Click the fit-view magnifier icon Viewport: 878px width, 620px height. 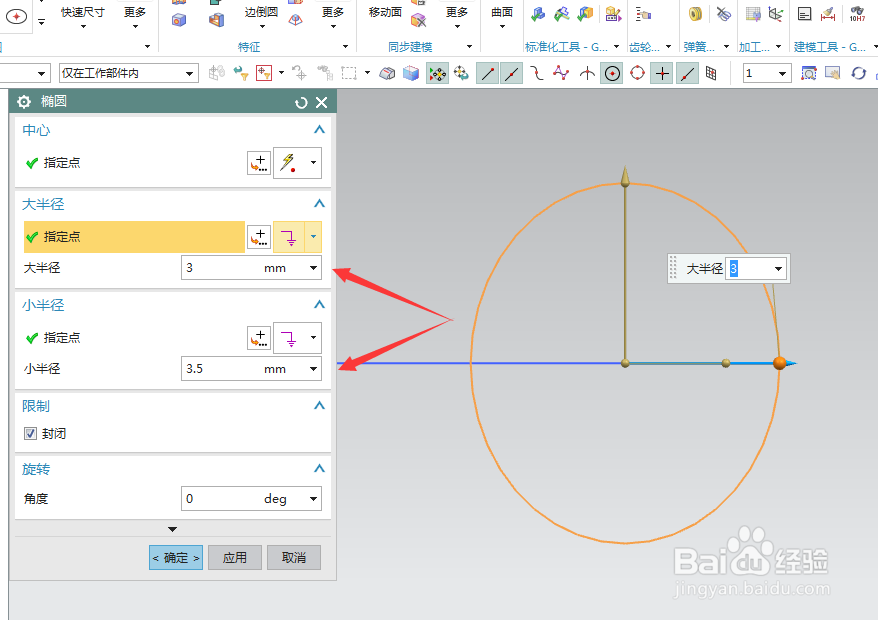click(809, 73)
